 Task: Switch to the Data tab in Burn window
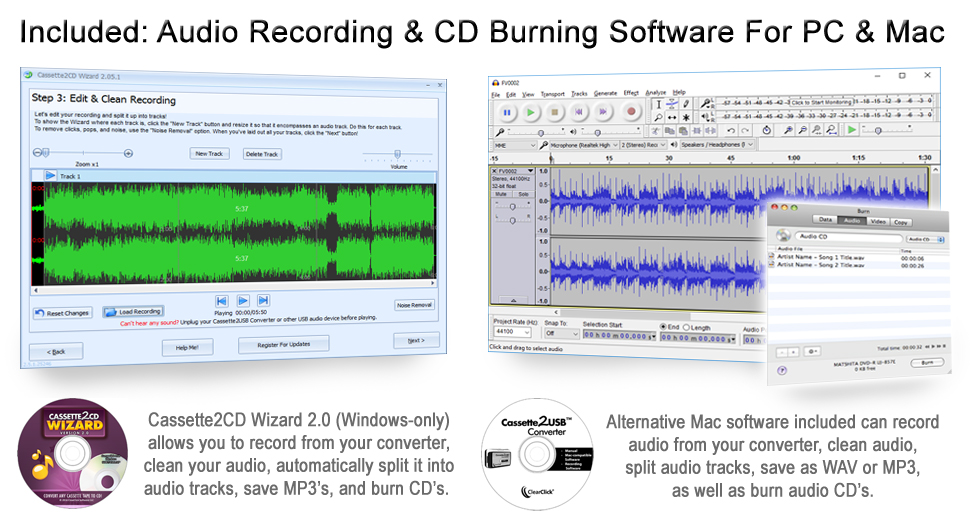[x=825, y=220]
